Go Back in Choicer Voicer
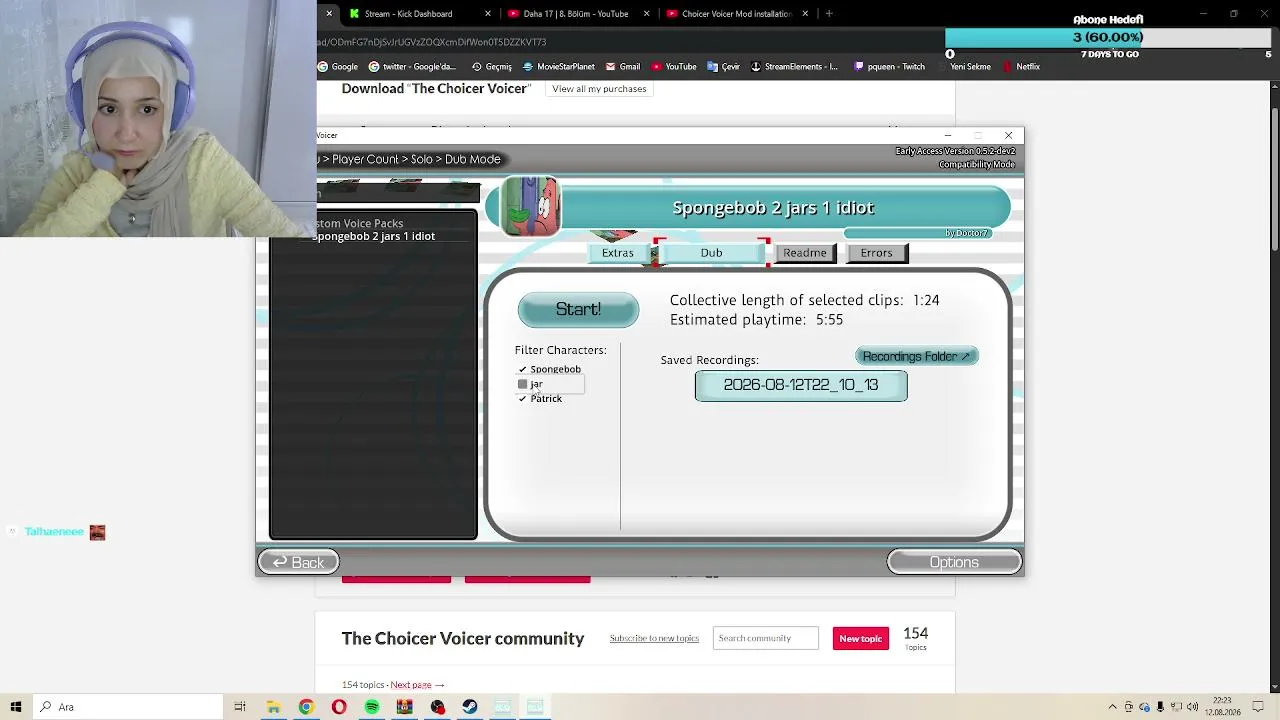1280x720 pixels. point(298,563)
